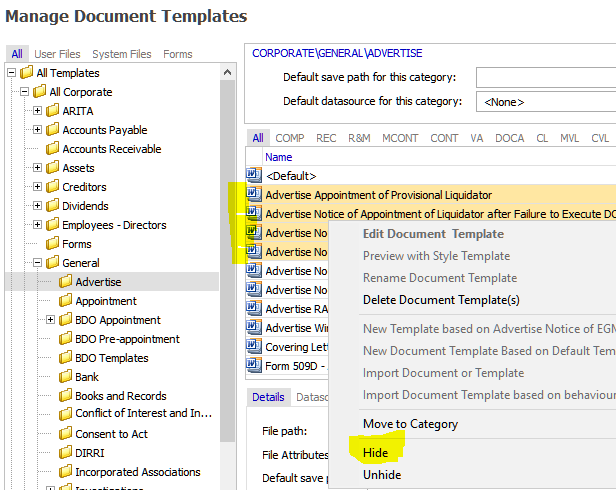
Task: Collapse the General folder node
Action: (x=38, y=263)
